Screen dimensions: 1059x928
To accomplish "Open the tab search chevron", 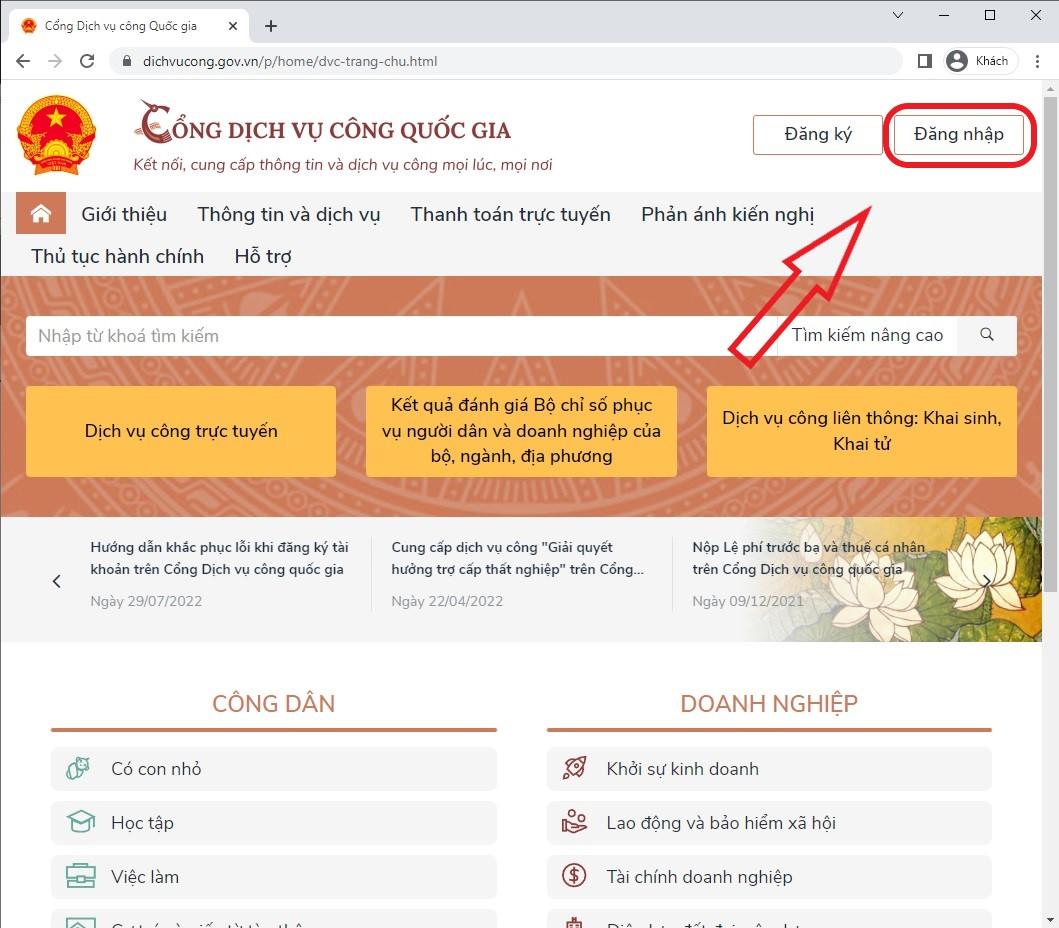I will click(x=898, y=15).
